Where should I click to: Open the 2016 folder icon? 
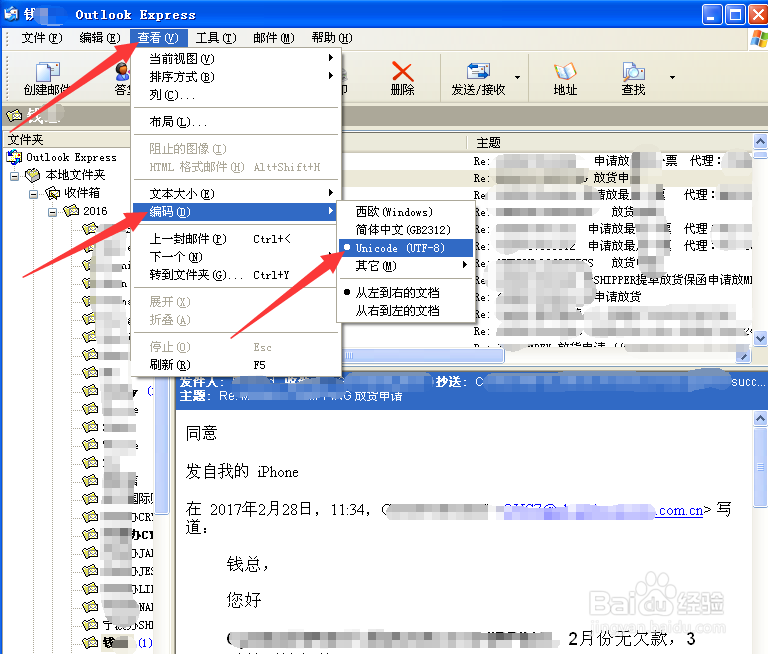coord(71,211)
